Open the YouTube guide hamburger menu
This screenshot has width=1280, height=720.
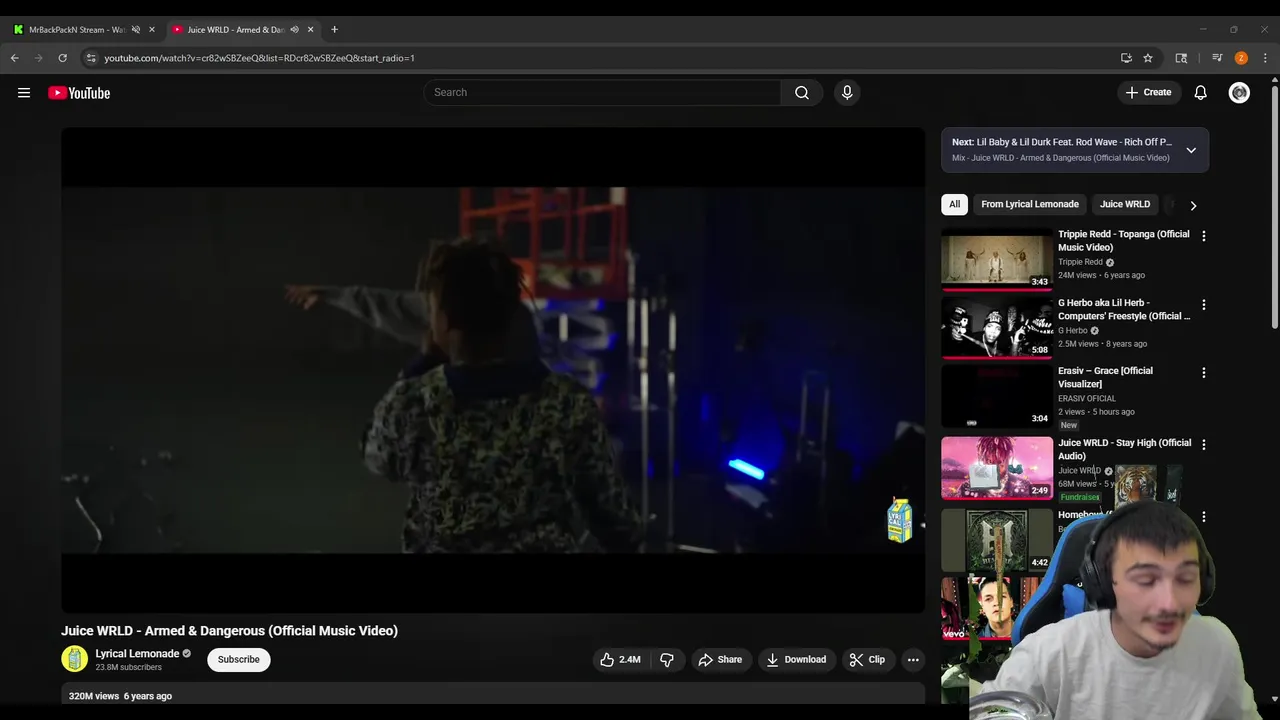pyautogui.click(x=24, y=93)
